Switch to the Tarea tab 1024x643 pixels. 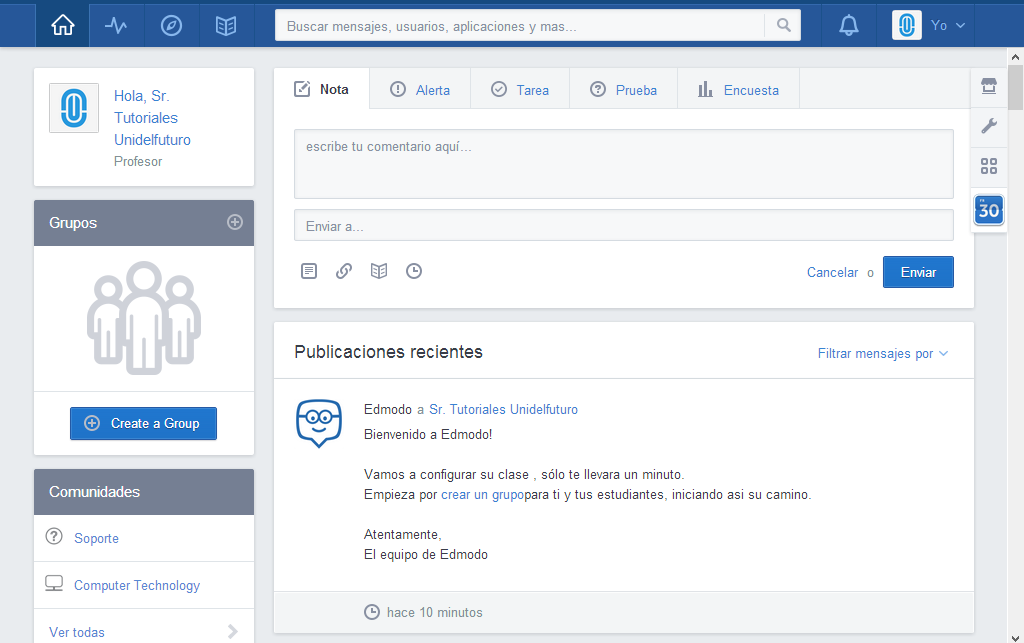pos(520,89)
